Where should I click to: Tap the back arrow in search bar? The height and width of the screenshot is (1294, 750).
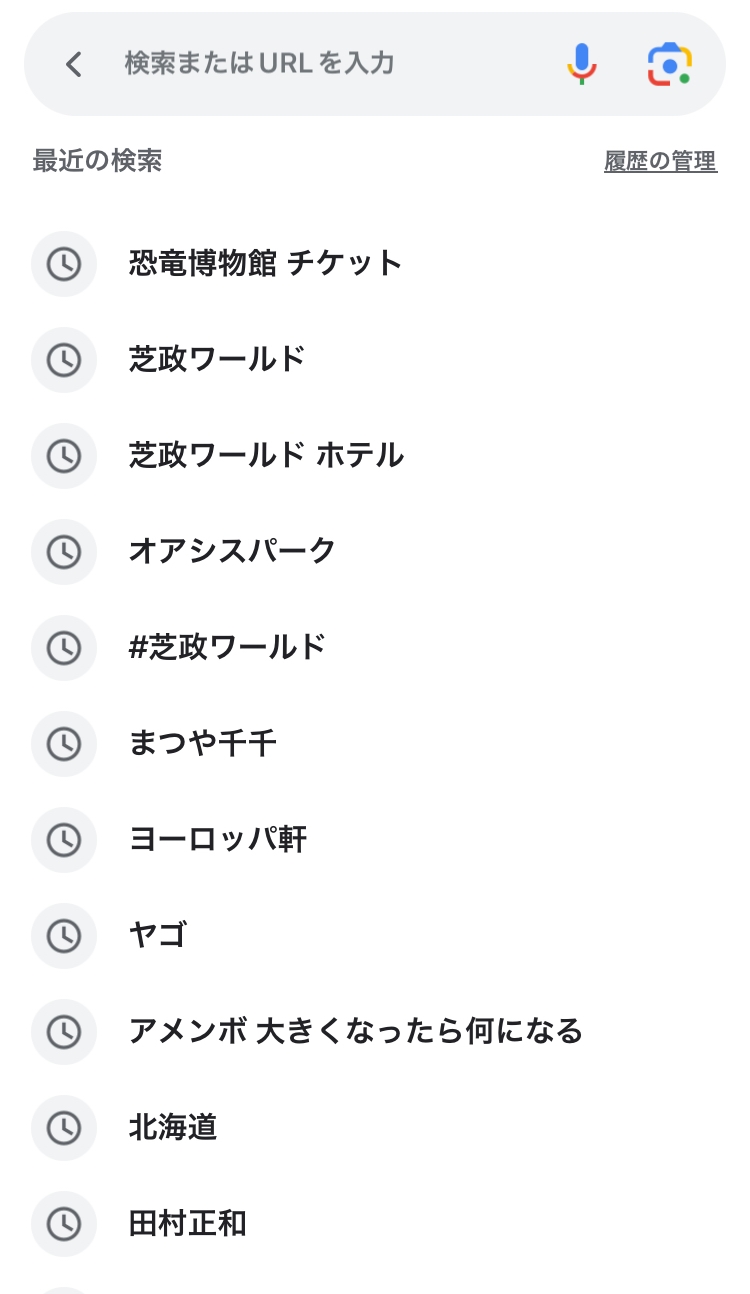[x=73, y=64]
